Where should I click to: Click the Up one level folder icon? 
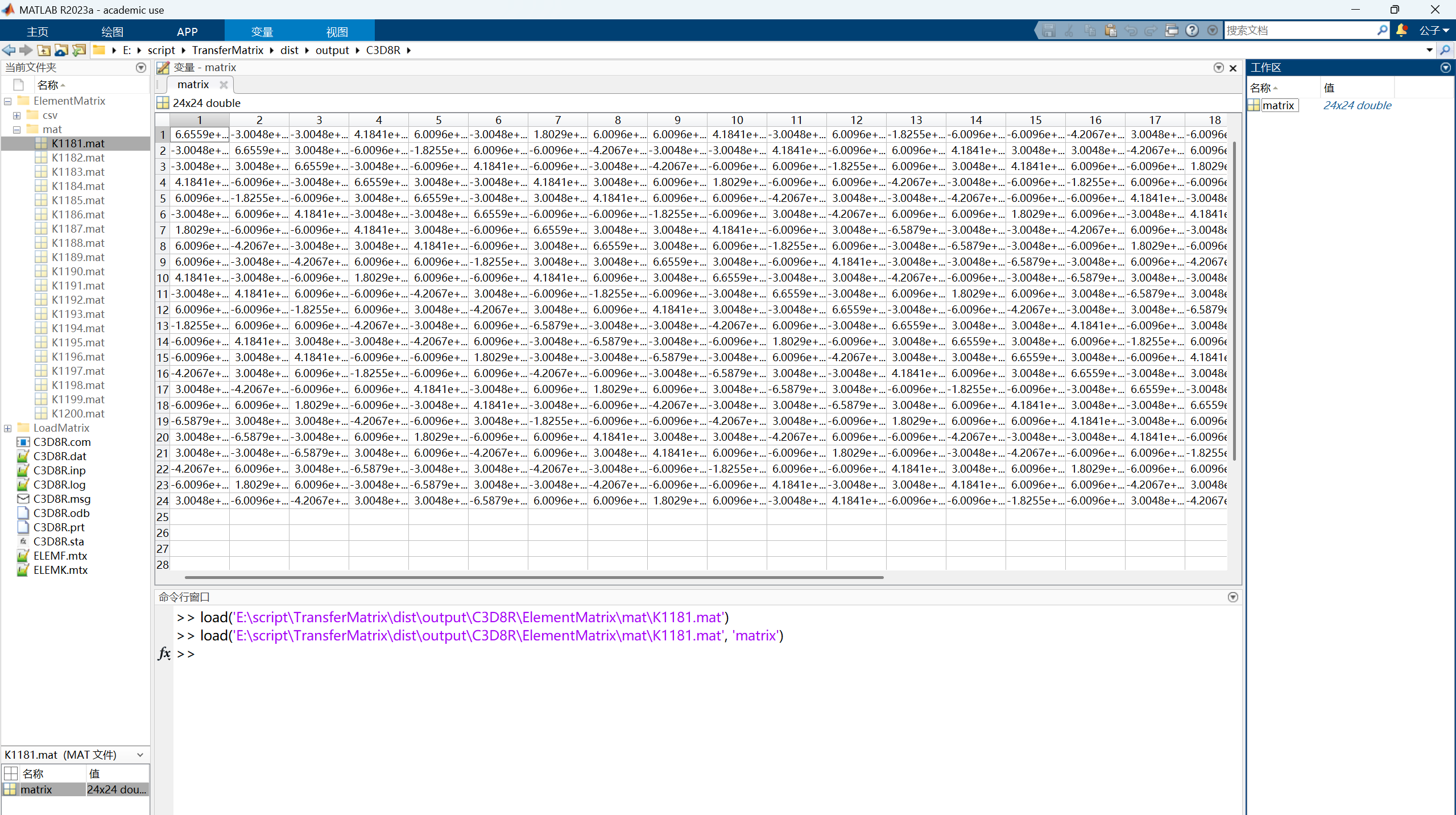click(44, 50)
